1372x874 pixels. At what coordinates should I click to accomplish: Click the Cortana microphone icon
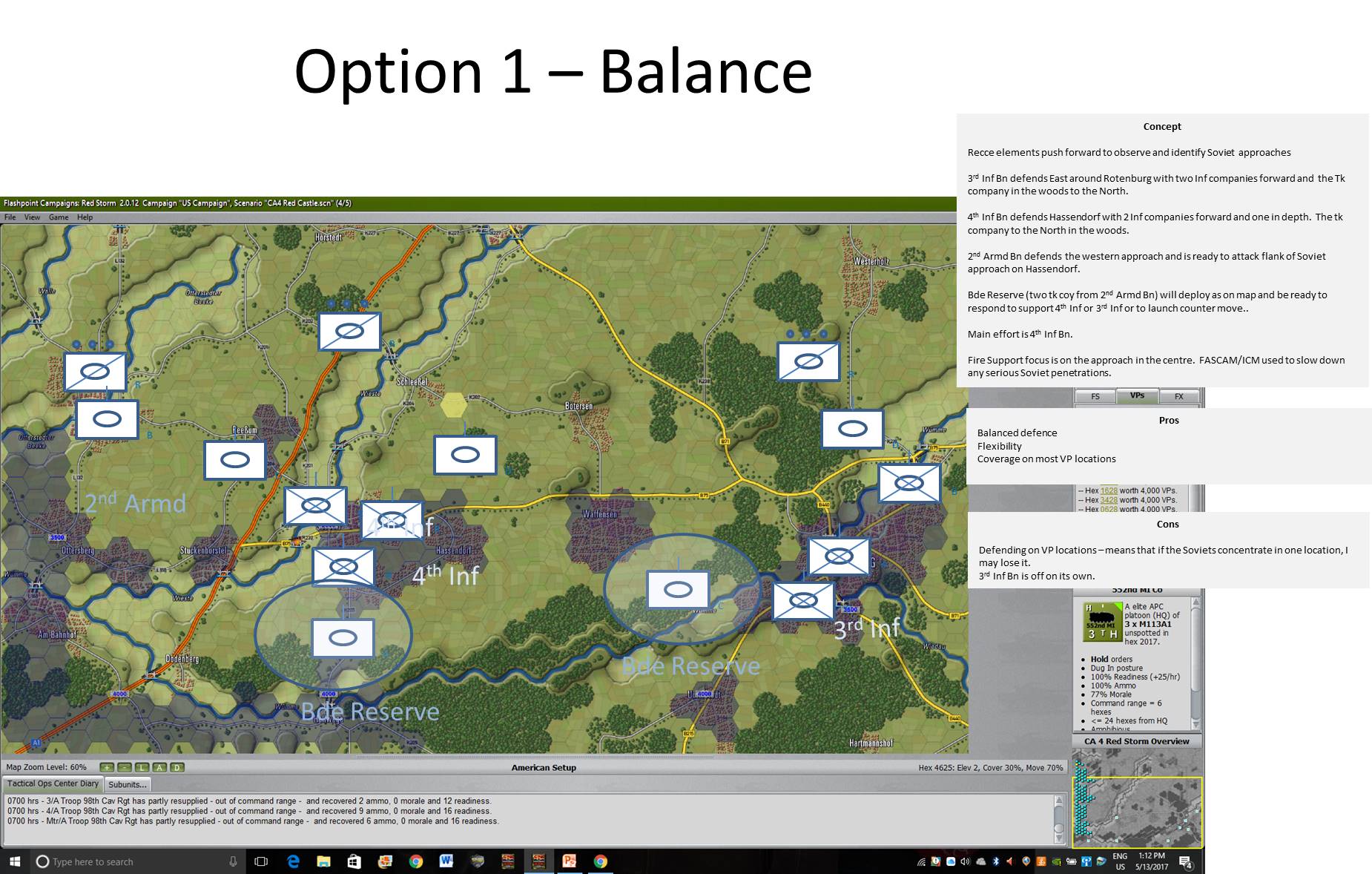tap(233, 861)
